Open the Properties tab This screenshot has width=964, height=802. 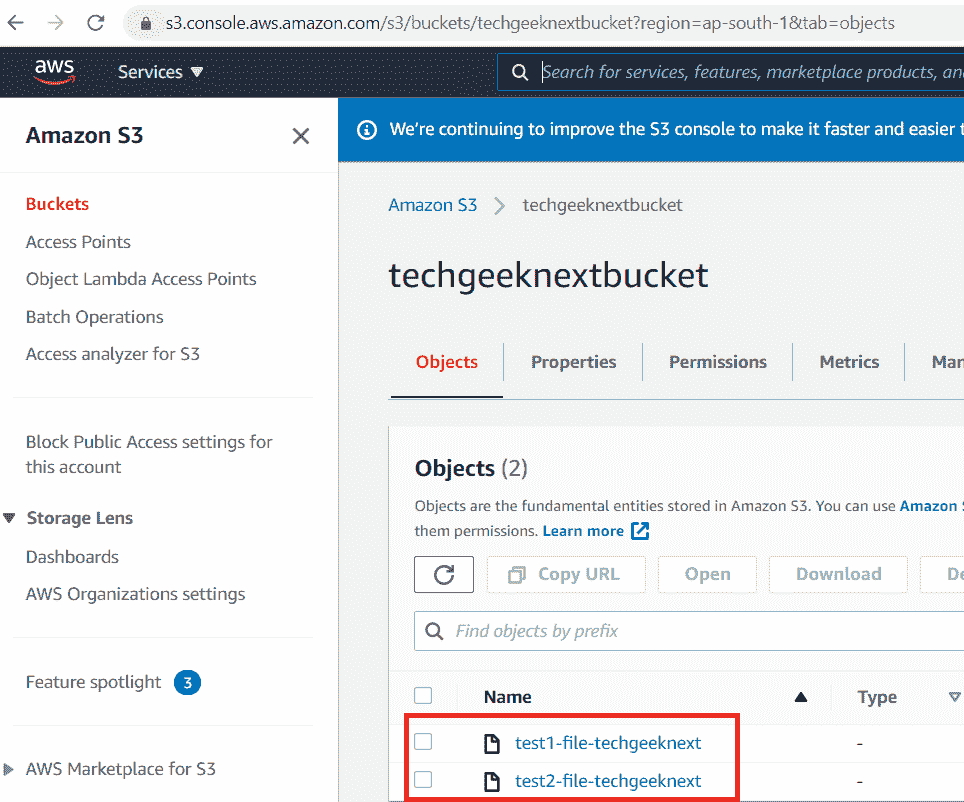(x=574, y=362)
